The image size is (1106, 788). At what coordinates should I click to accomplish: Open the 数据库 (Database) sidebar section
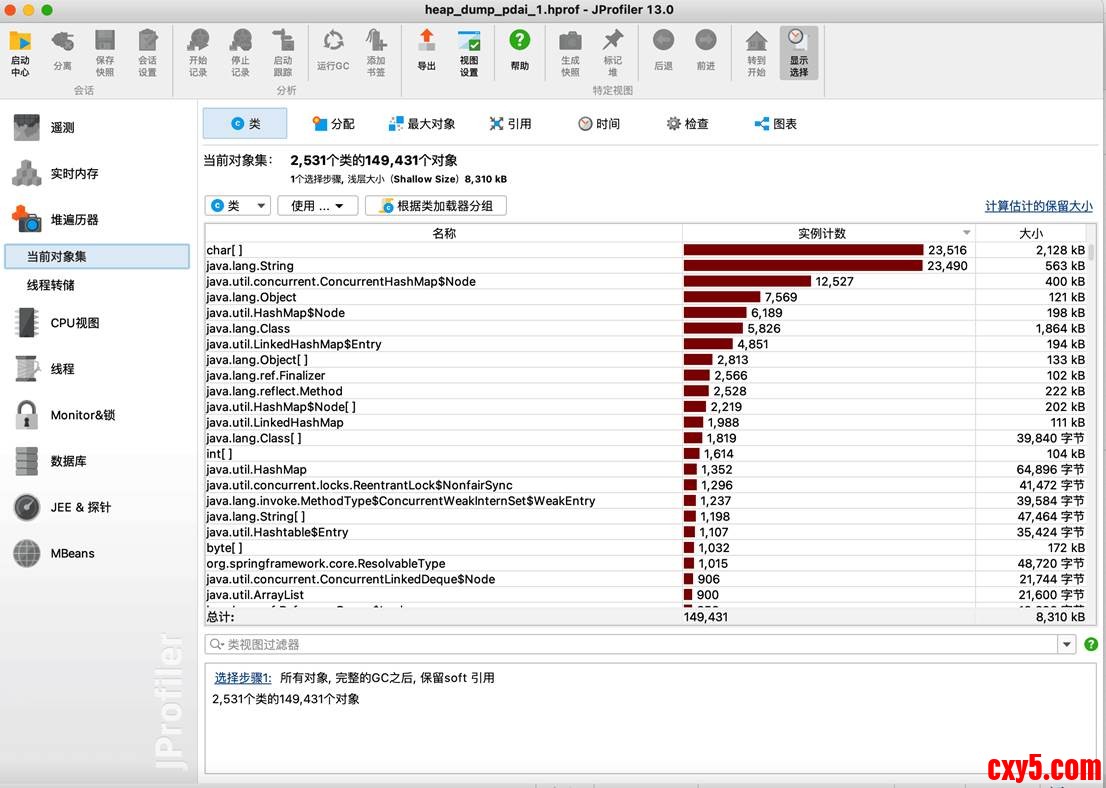68,461
